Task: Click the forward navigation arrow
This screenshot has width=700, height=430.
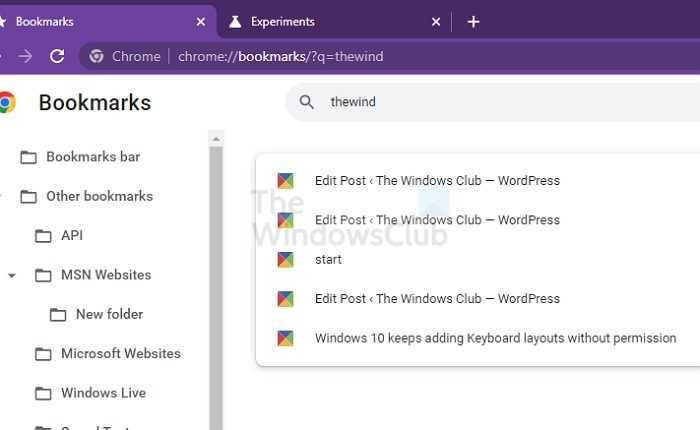Action: [x=25, y=56]
